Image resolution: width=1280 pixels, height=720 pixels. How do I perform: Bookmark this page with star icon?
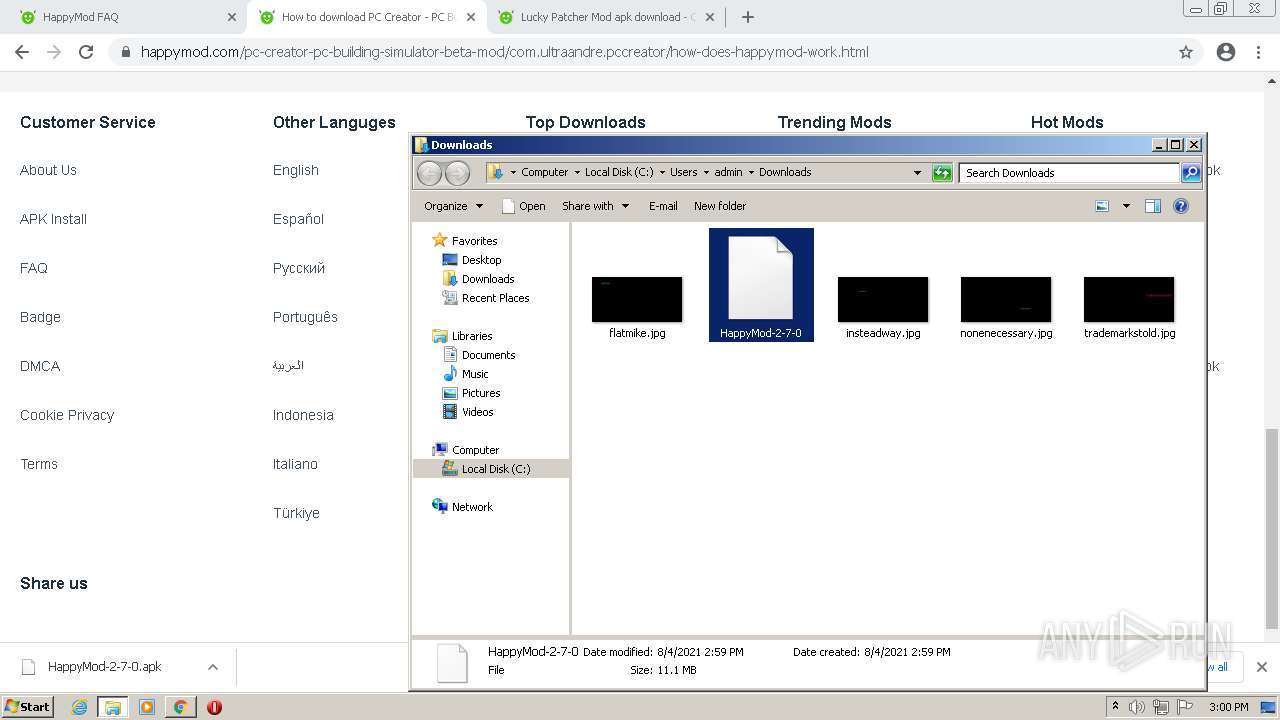point(1186,52)
